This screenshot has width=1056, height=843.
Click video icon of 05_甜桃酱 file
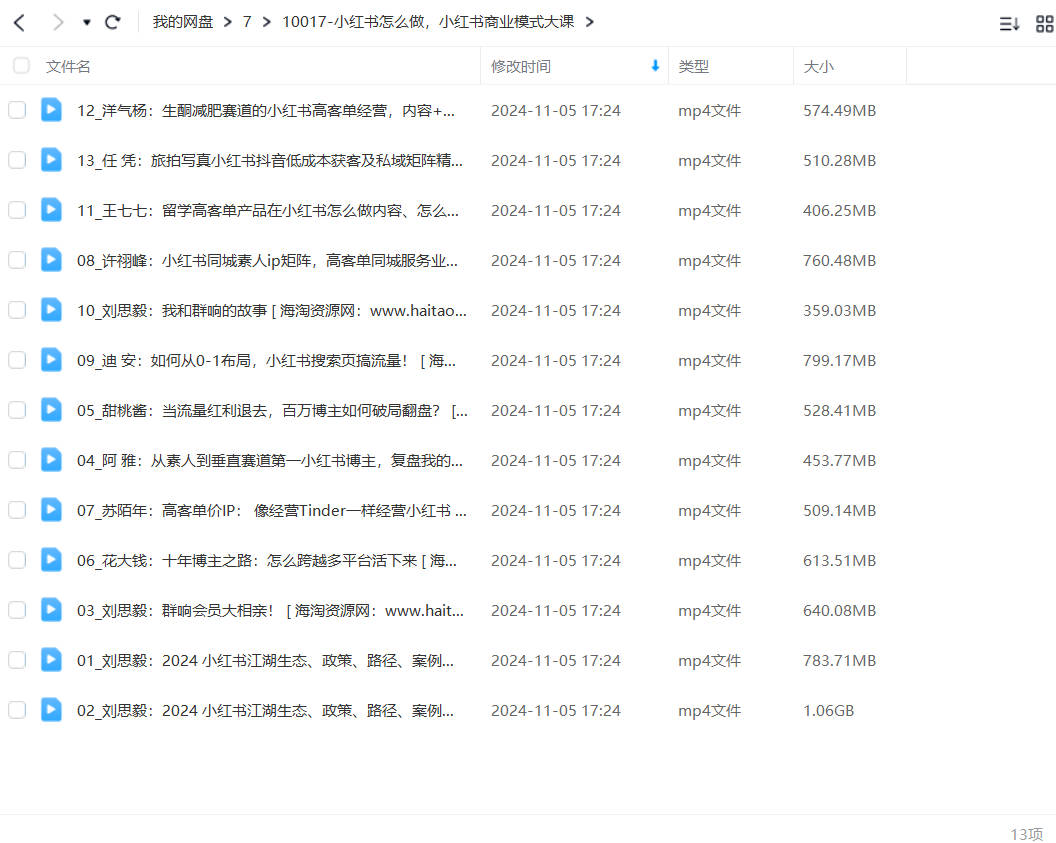click(51, 409)
